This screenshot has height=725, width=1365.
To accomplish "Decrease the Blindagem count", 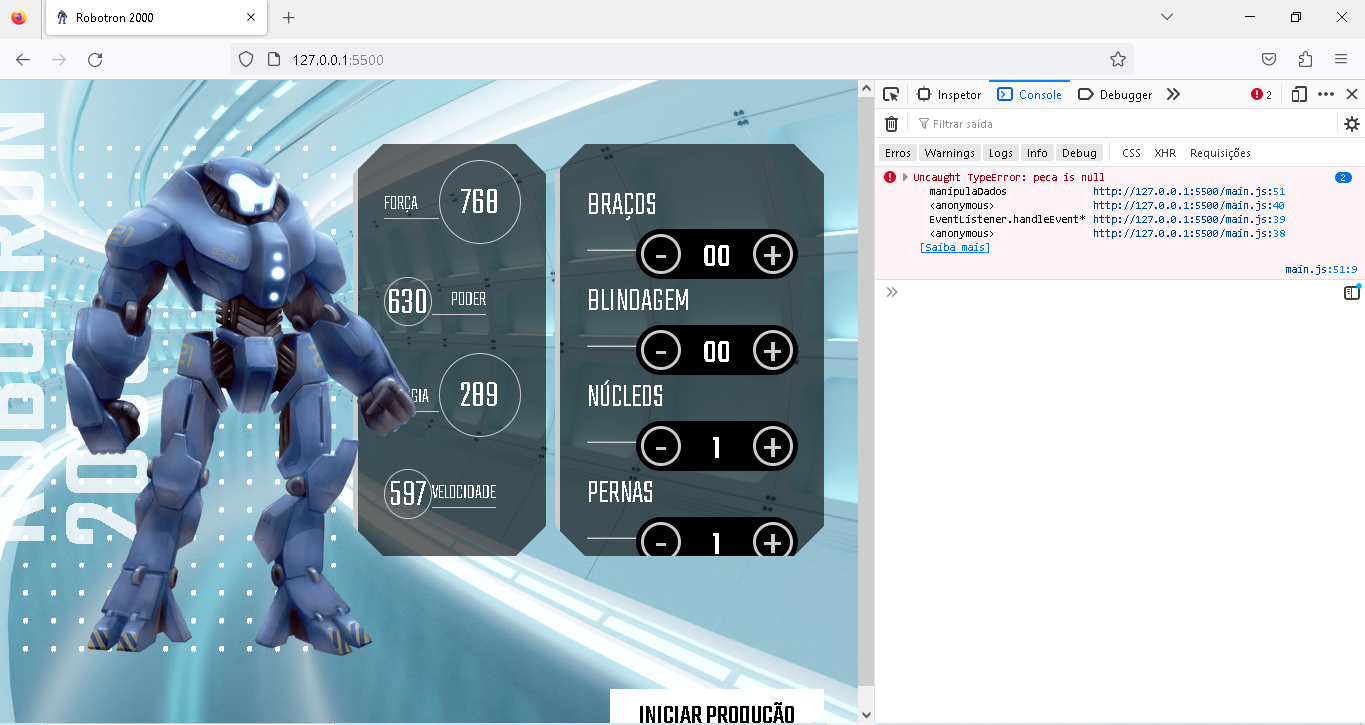I will (x=660, y=351).
